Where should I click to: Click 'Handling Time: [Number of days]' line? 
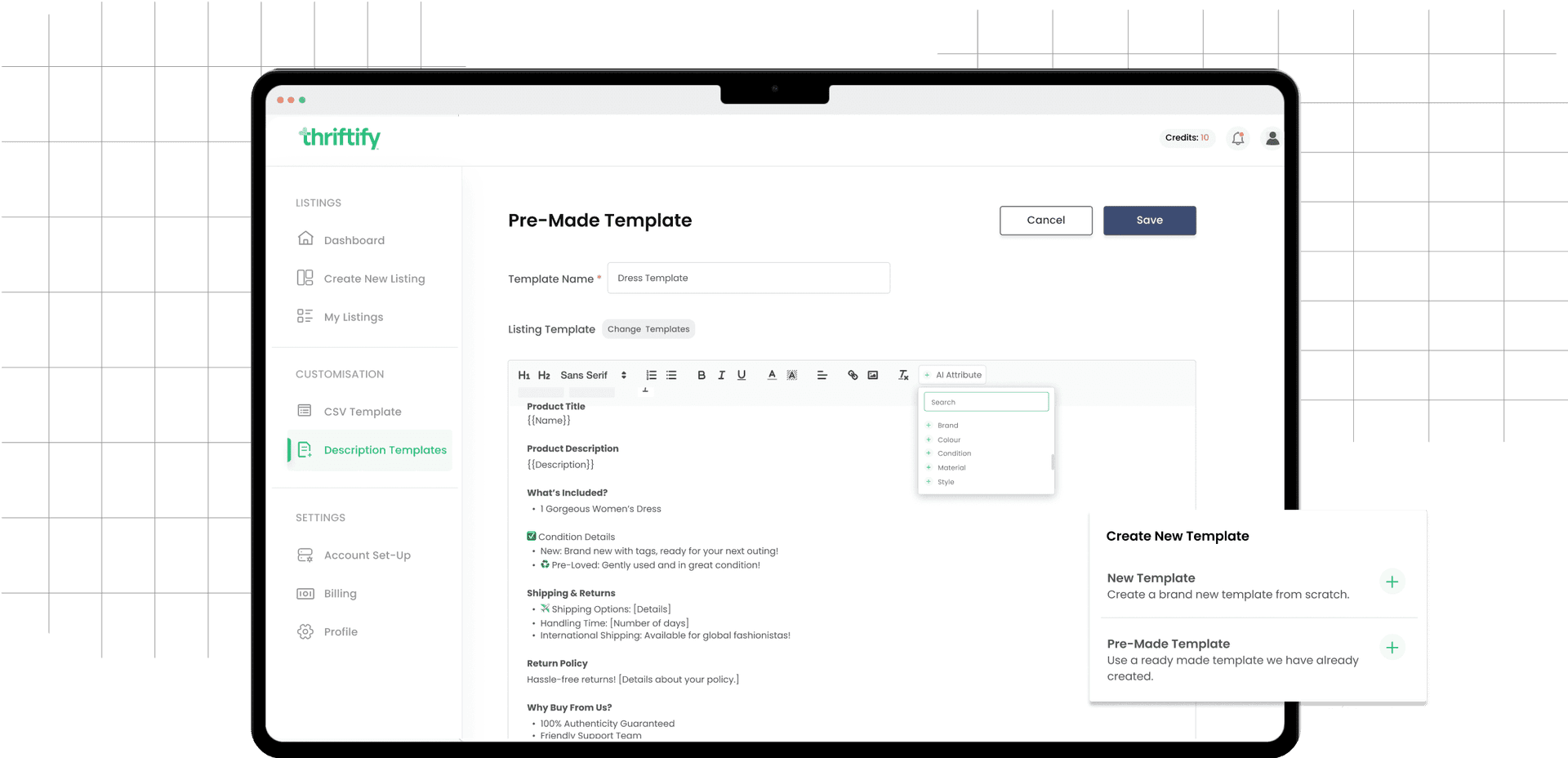click(x=614, y=623)
